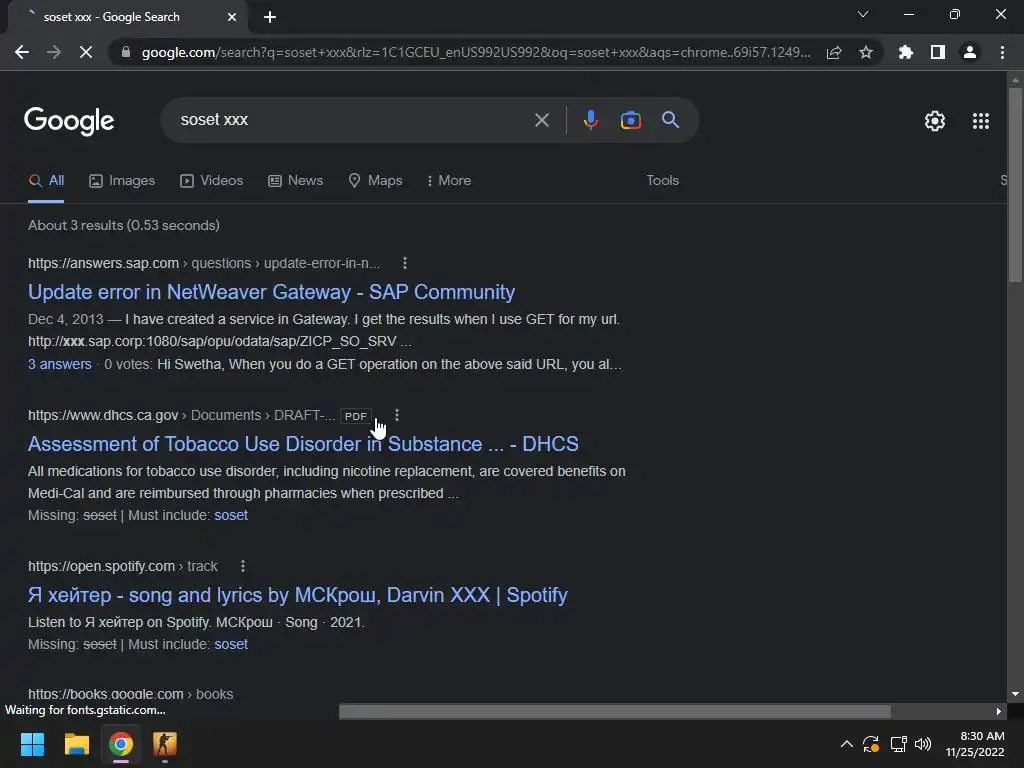
Task: Go to Google homepage via logo
Action: coord(69,121)
